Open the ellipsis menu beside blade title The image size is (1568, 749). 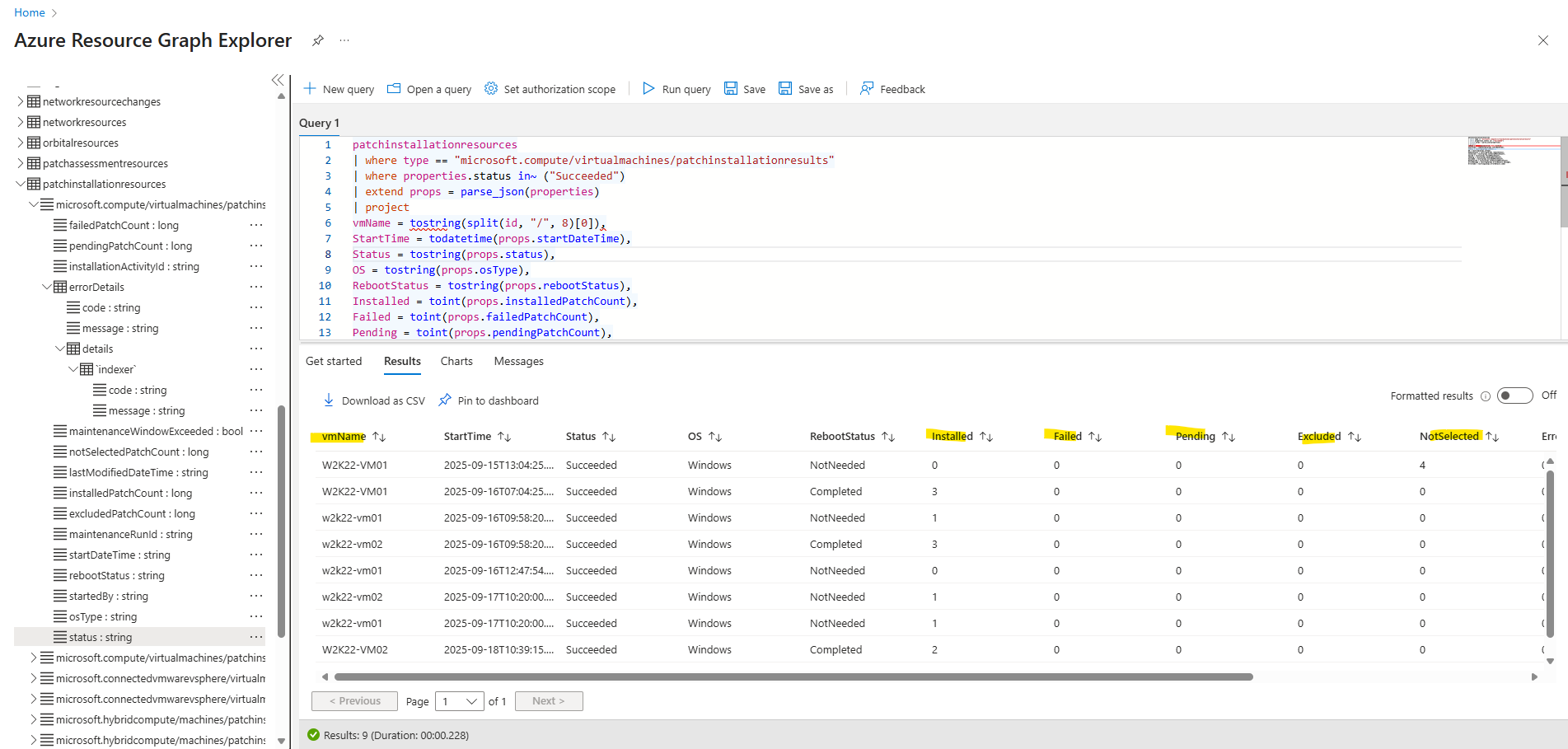pos(344,40)
